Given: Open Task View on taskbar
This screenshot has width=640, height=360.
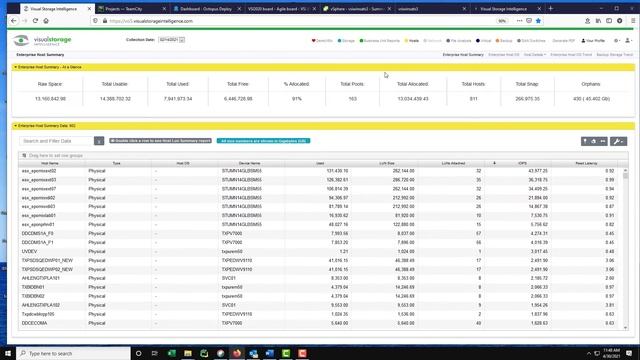Looking at the screenshot, I should pyautogui.click(x=155, y=353).
